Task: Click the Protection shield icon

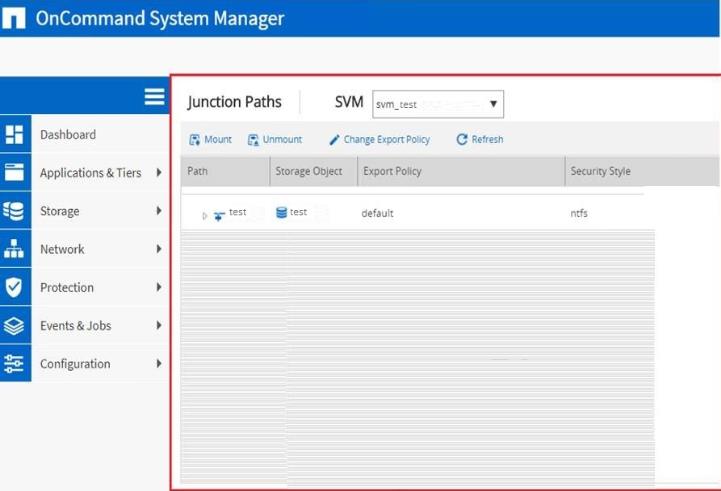Action: [x=14, y=287]
